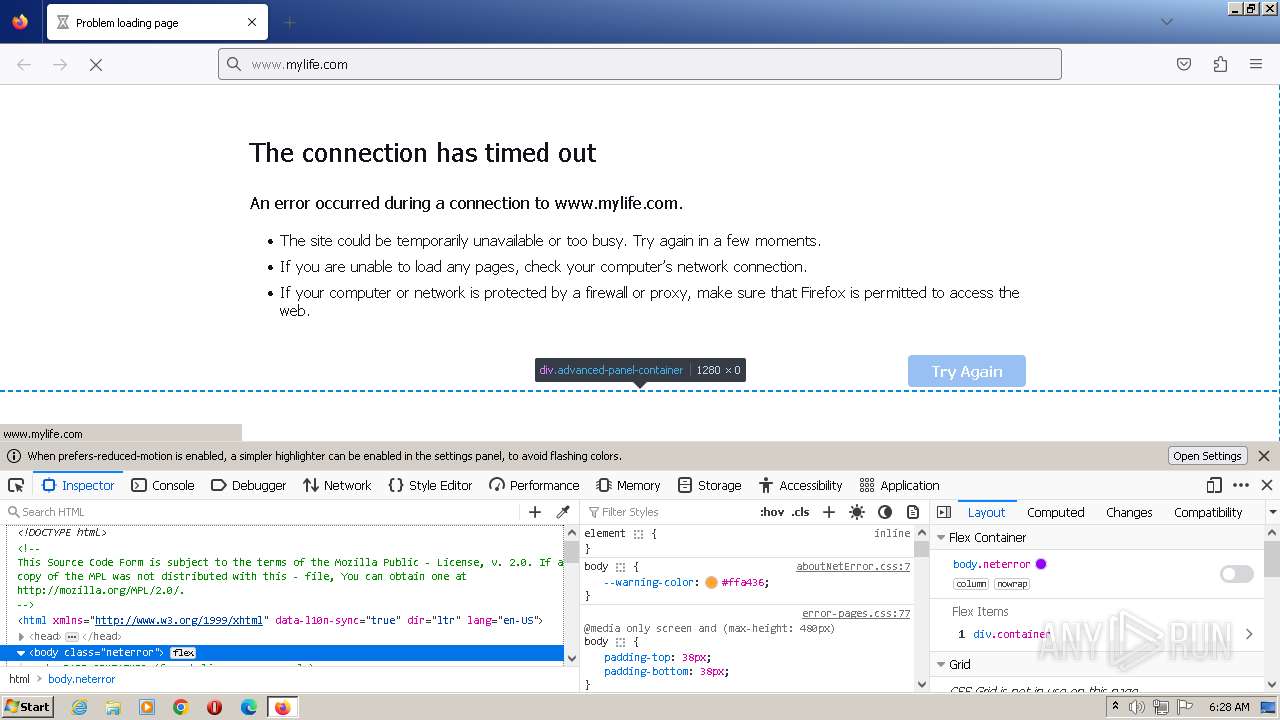Open Internet Explorer from the taskbar
The height and width of the screenshot is (720, 1280).
pyautogui.click(x=79, y=707)
